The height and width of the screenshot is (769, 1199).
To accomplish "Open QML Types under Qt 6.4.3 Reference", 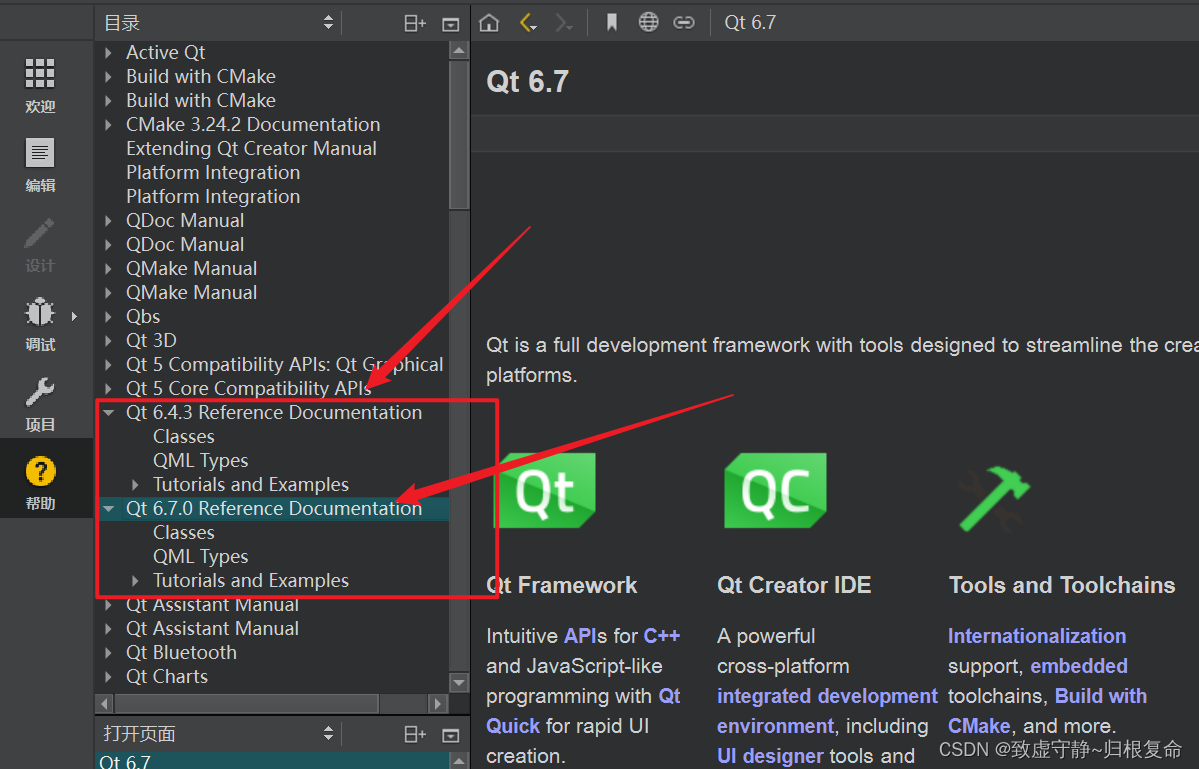I will click(x=200, y=461).
